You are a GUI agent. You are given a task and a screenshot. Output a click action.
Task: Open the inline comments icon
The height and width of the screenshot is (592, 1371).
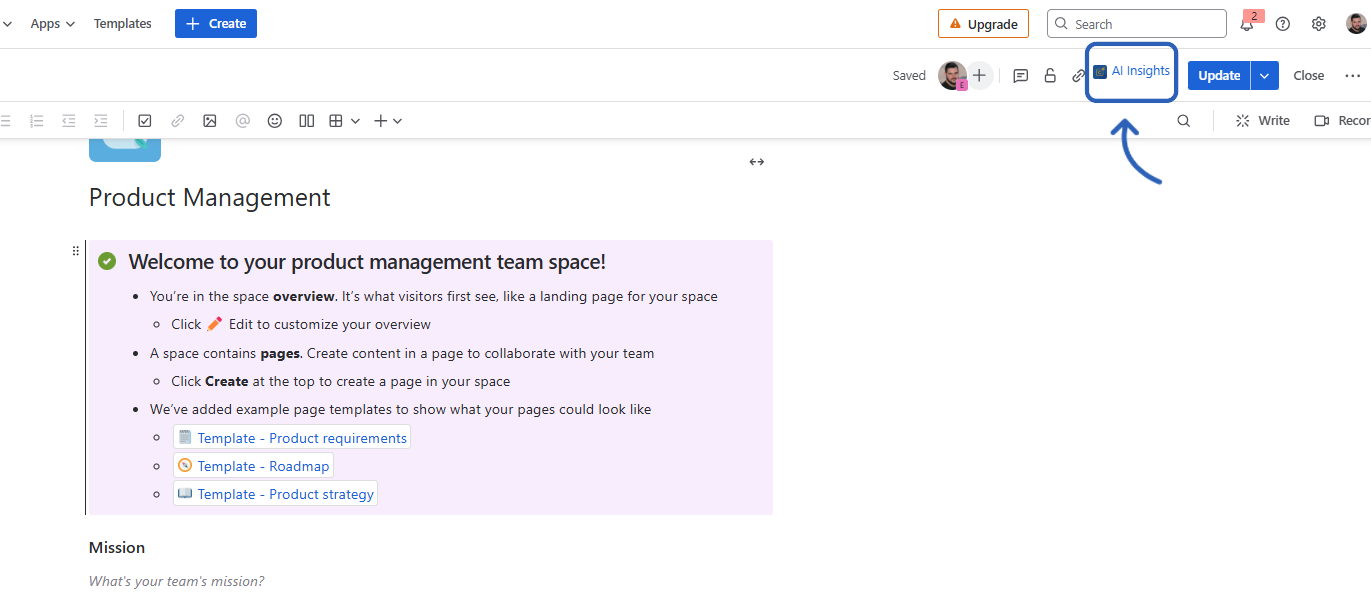(1020, 76)
